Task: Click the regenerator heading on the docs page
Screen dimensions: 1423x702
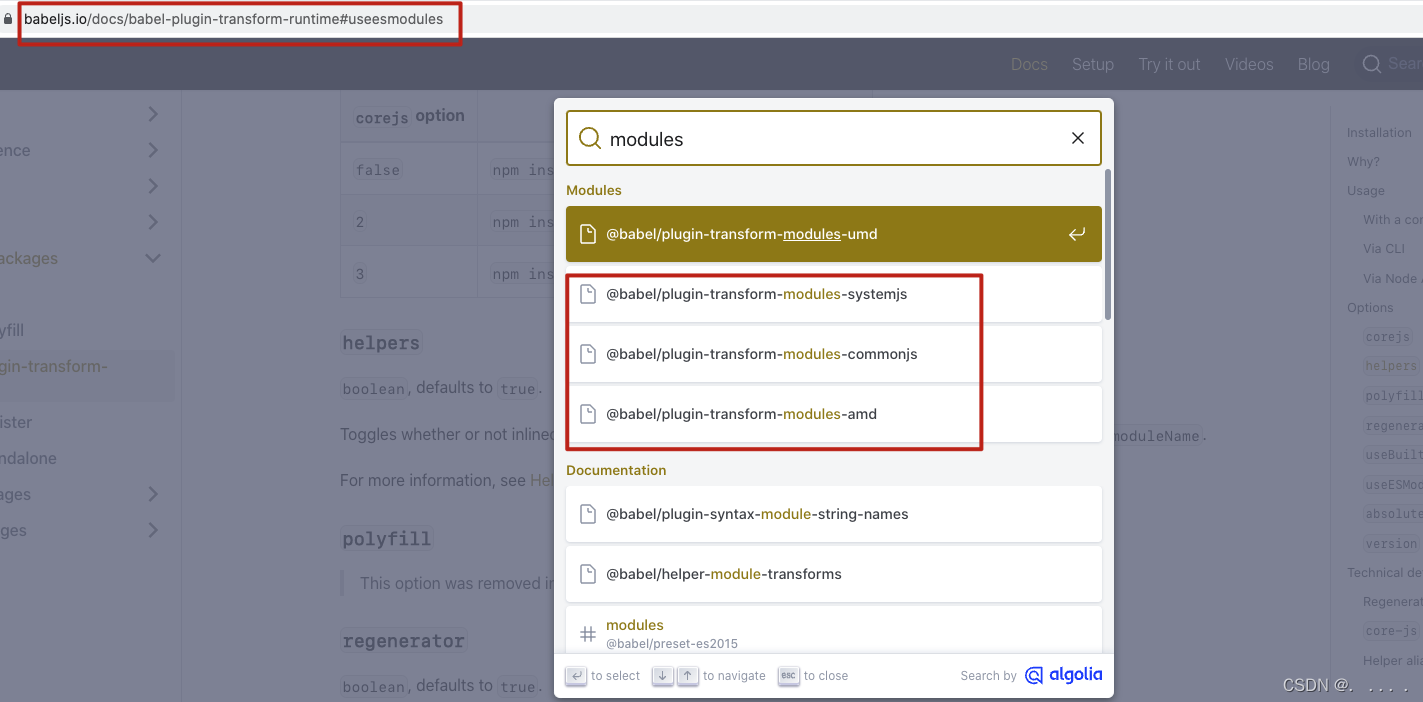Action: click(403, 640)
